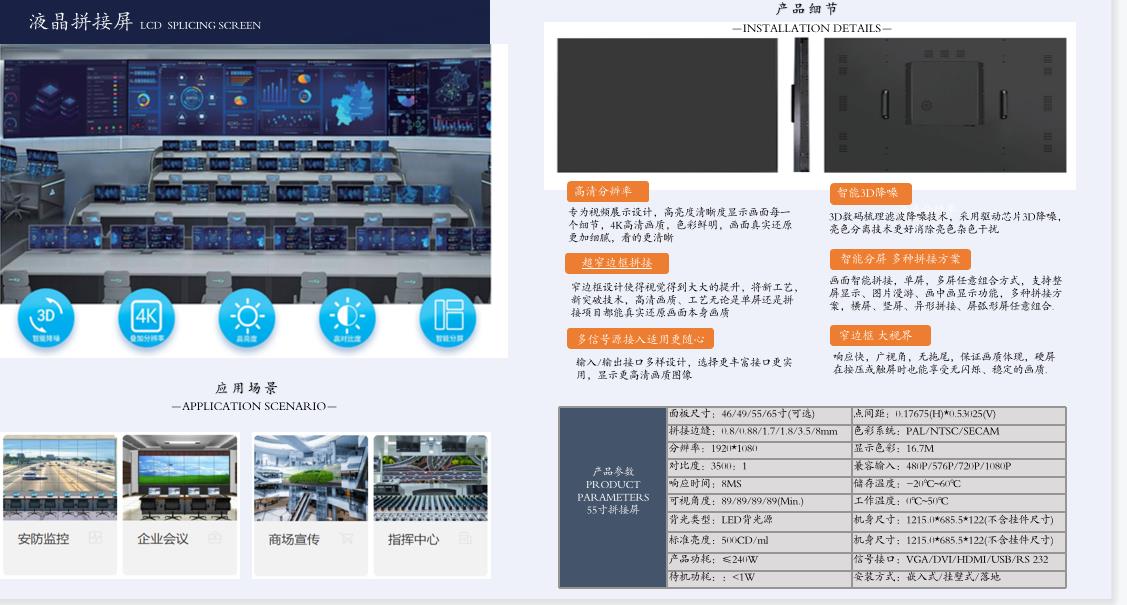Click the briefcase icon beside 企业会议
1127x605 pixels.
[x=214, y=538]
